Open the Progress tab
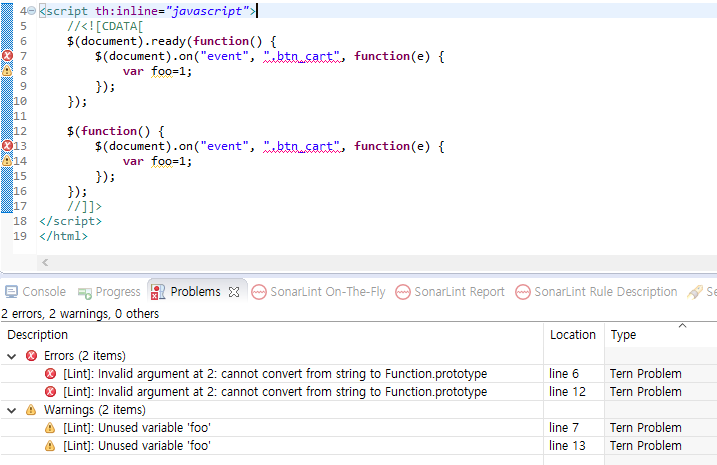Image resolution: width=717 pixels, height=465 pixels. (x=109, y=292)
